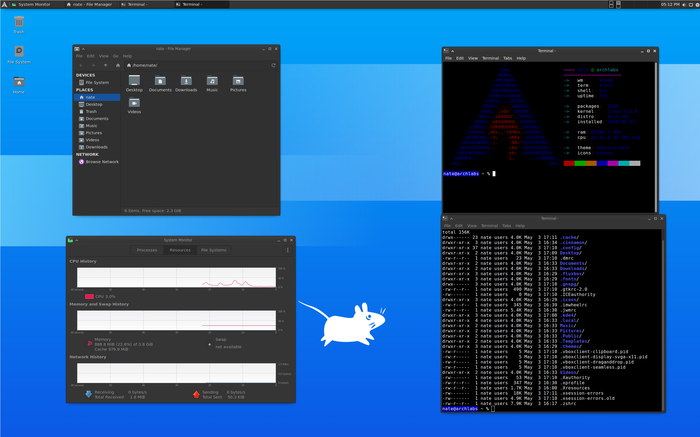The height and width of the screenshot is (437, 700).
Task: Open the Videos folder icon in File Manager
Action: click(x=134, y=106)
